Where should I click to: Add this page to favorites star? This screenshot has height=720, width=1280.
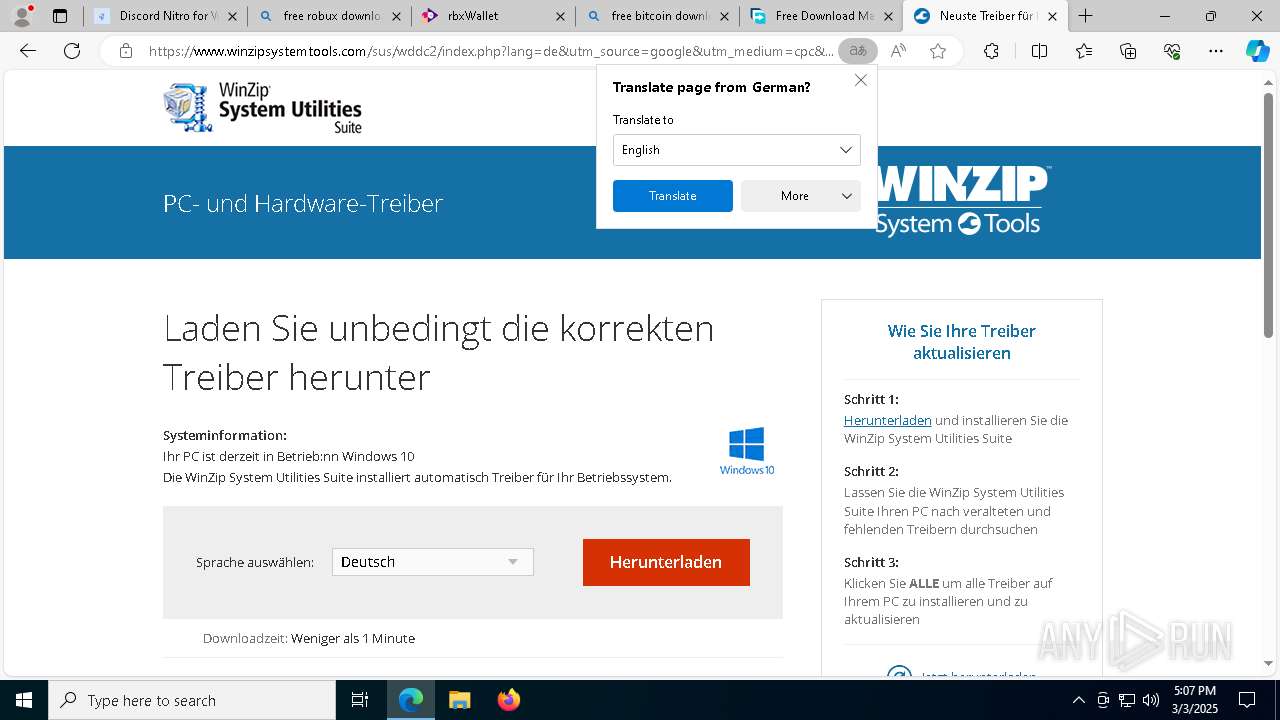click(938, 51)
